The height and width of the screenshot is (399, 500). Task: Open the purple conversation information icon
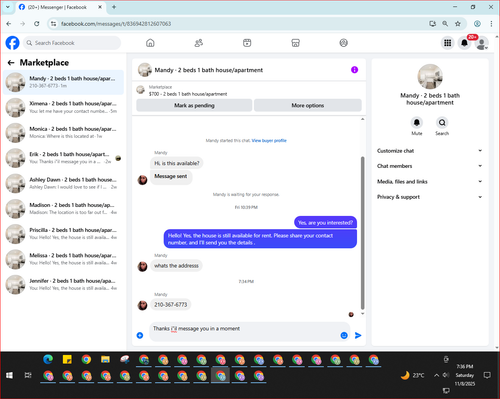[x=354, y=70]
